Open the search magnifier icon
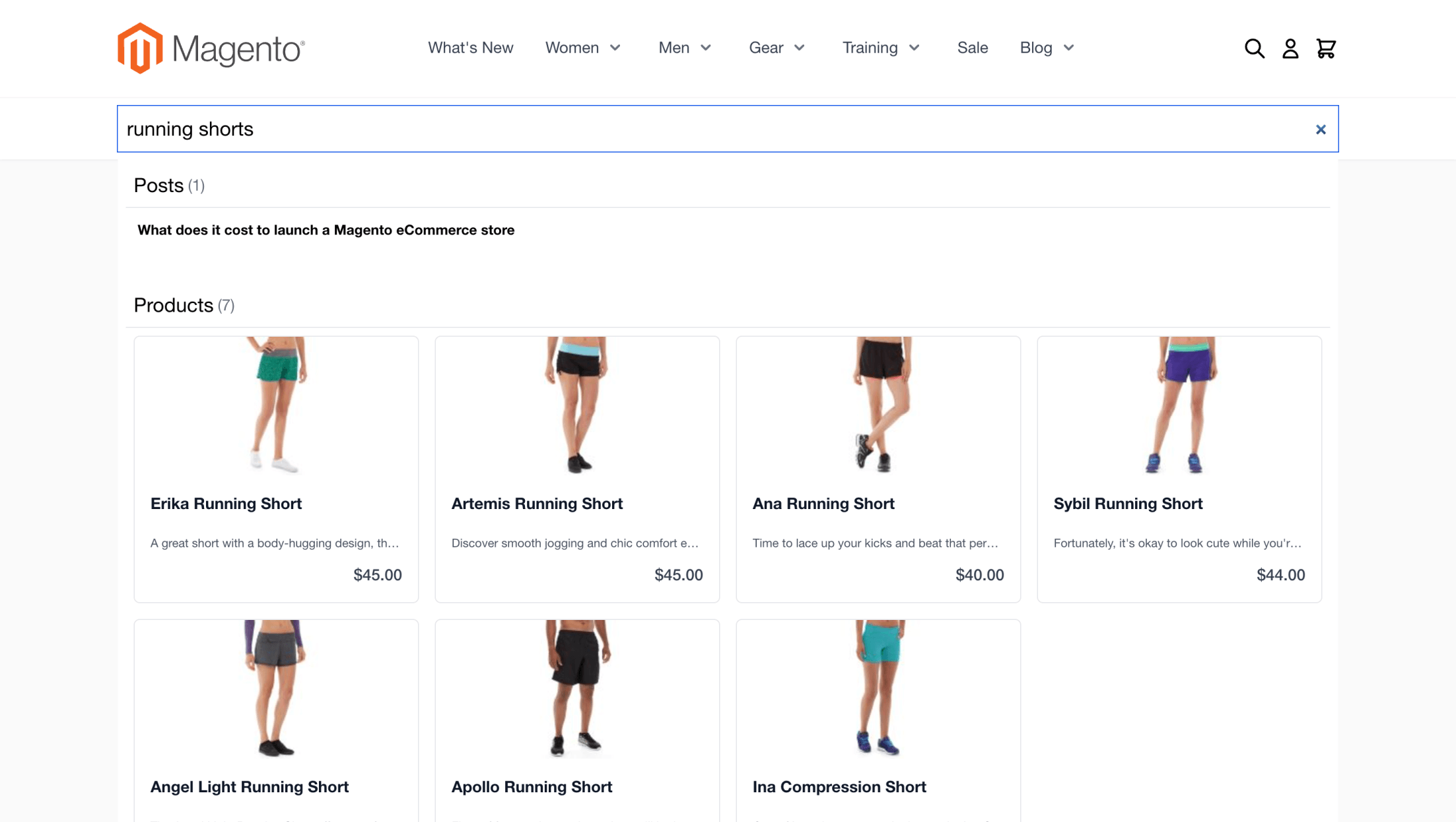The image size is (1456, 822). click(1254, 48)
